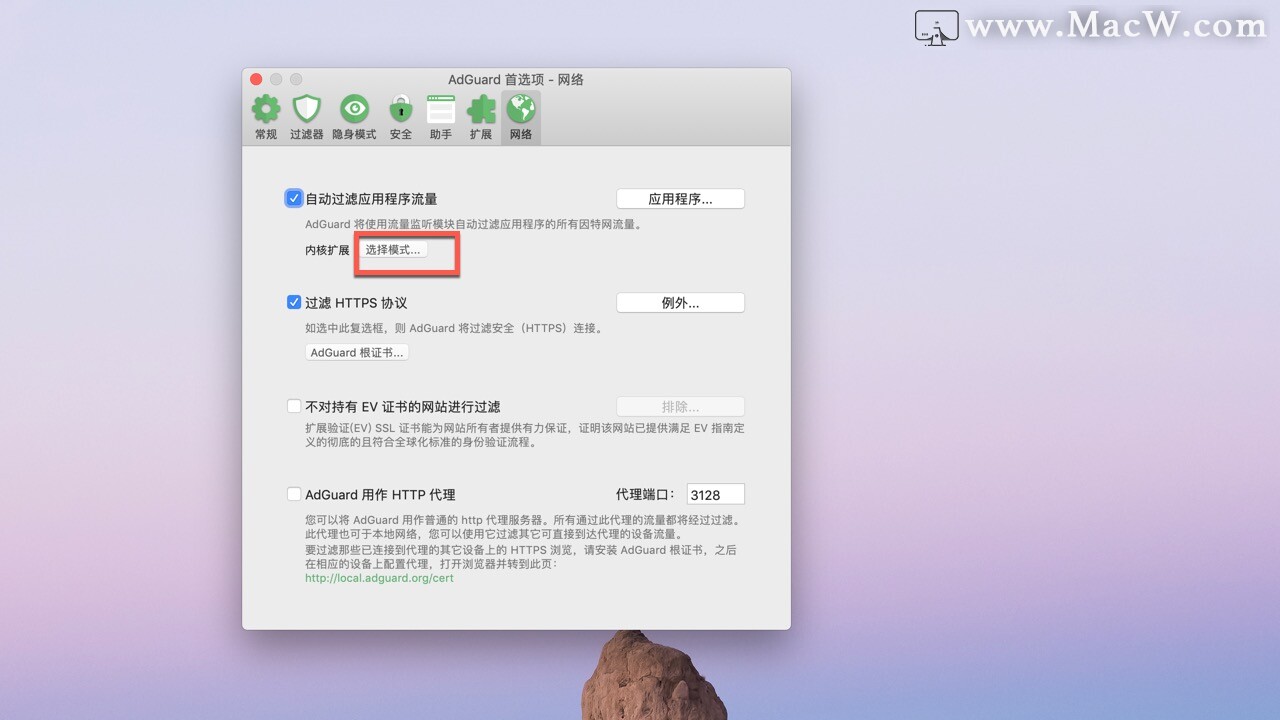The height and width of the screenshot is (720, 1280).
Task: Select the 扩展 puzzle piece icon
Action: pyautogui.click(x=481, y=109)
